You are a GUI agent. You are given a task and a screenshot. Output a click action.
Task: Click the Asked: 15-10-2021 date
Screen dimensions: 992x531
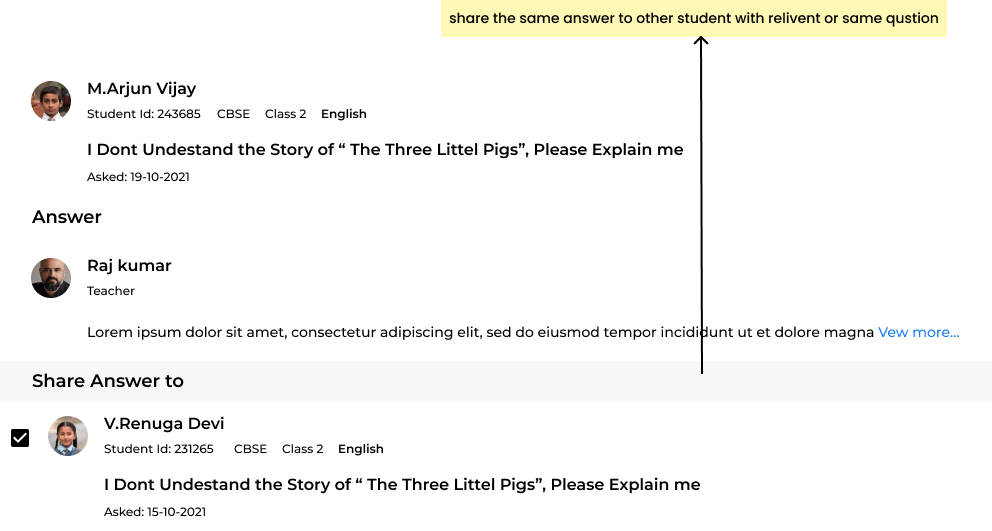point(155,512)
